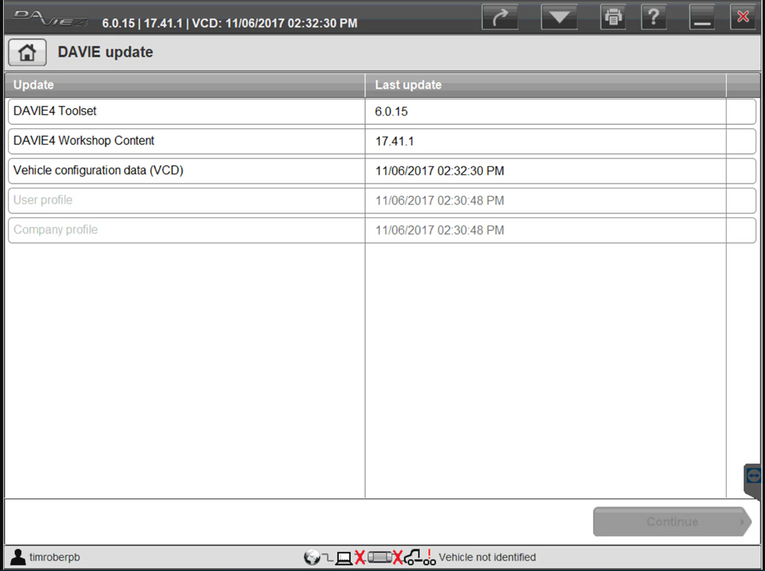Open help with the question mark icon
The width and height of the screenshot is (765, 571).
coord(654,17)
